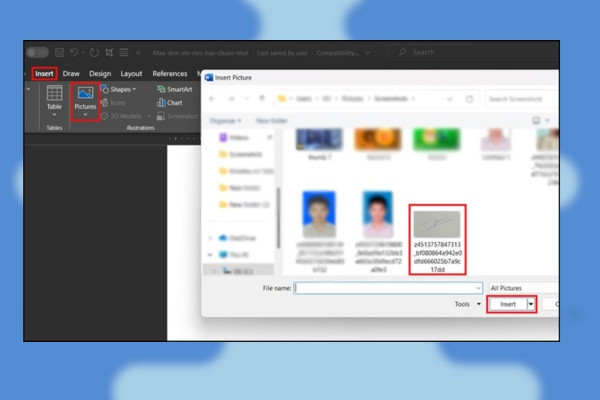This screenshot has width=600, height=400.
Task: Click the Screenshot tool in ribbon
Action: 177,116
